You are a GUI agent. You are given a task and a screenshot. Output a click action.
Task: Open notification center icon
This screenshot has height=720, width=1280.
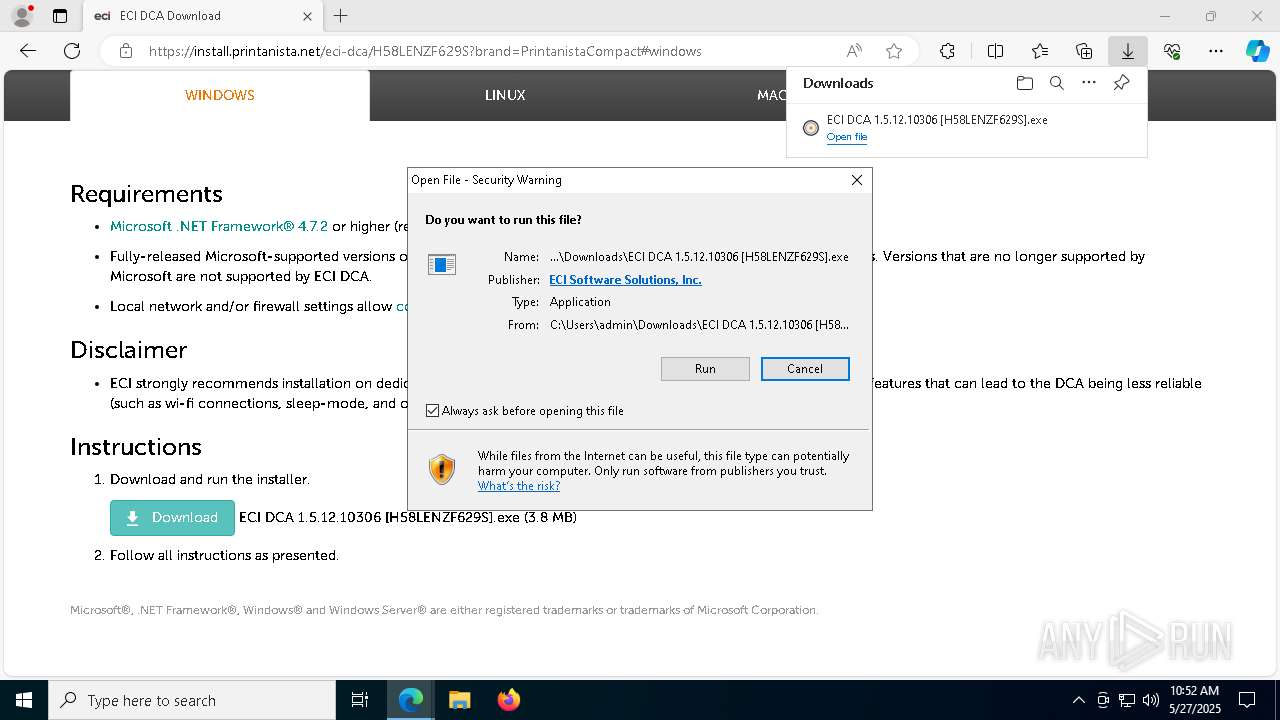[x=1247, y=700]
